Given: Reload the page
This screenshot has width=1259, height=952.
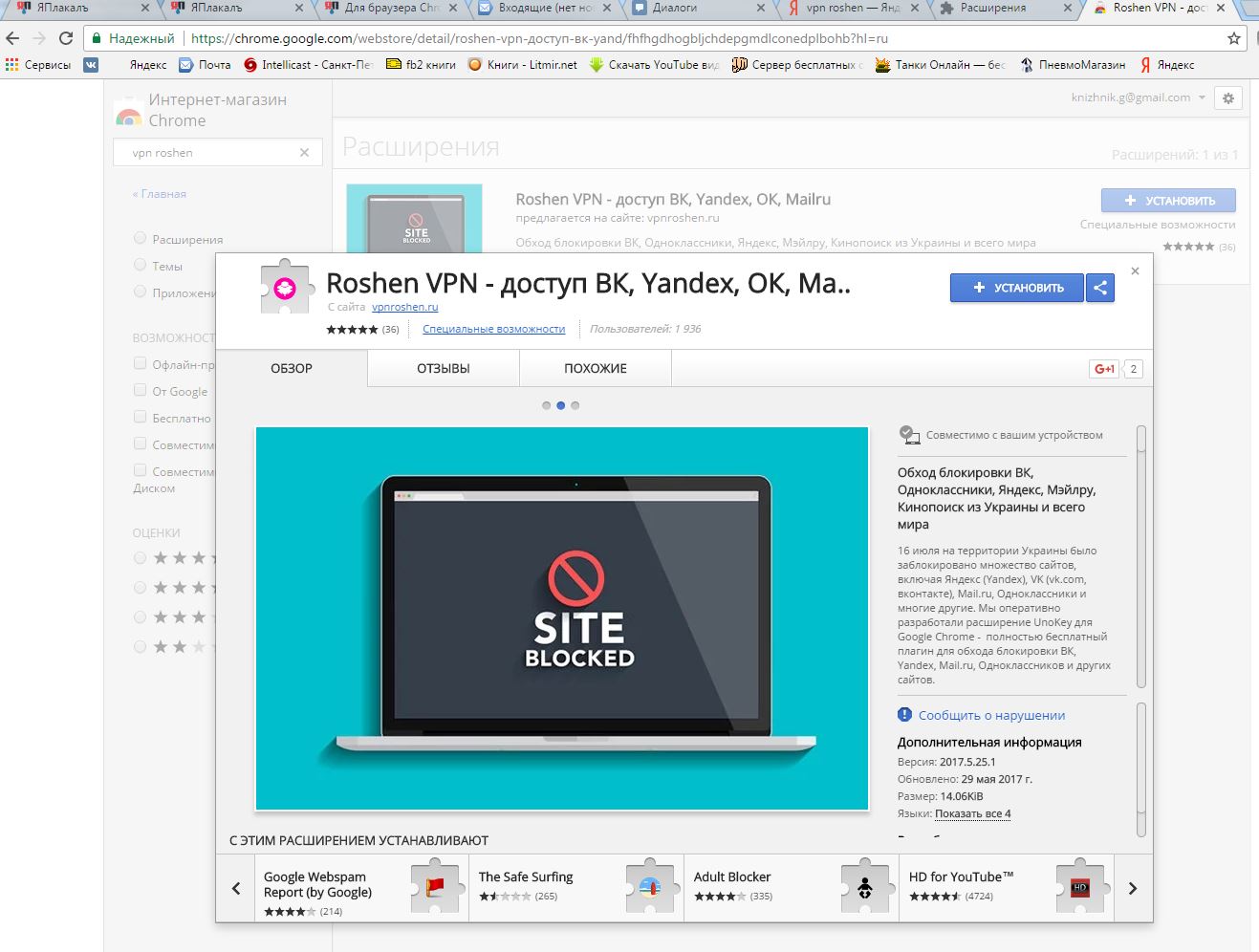Looking at the screenshot, I should pyautogui.click(x=66, y=38).
